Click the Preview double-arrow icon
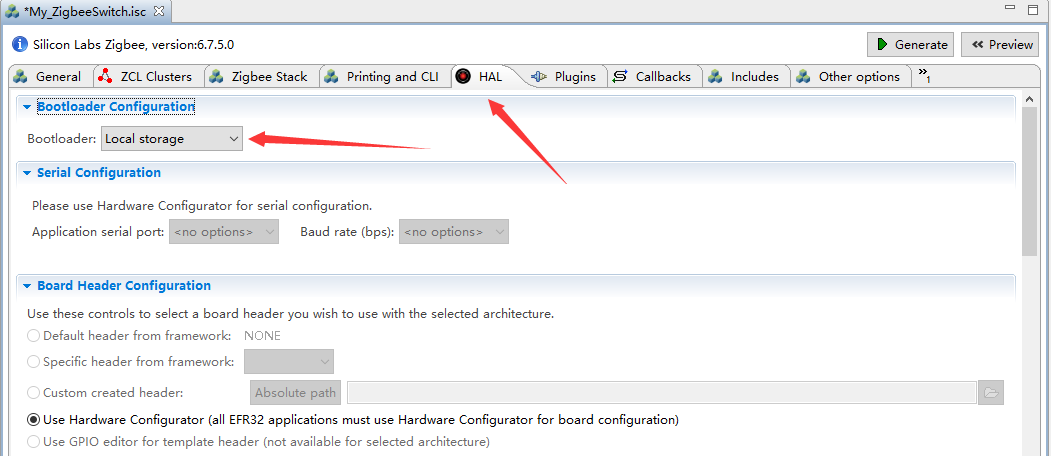This screenshot has width=1051, height=456. coord(977,45)
